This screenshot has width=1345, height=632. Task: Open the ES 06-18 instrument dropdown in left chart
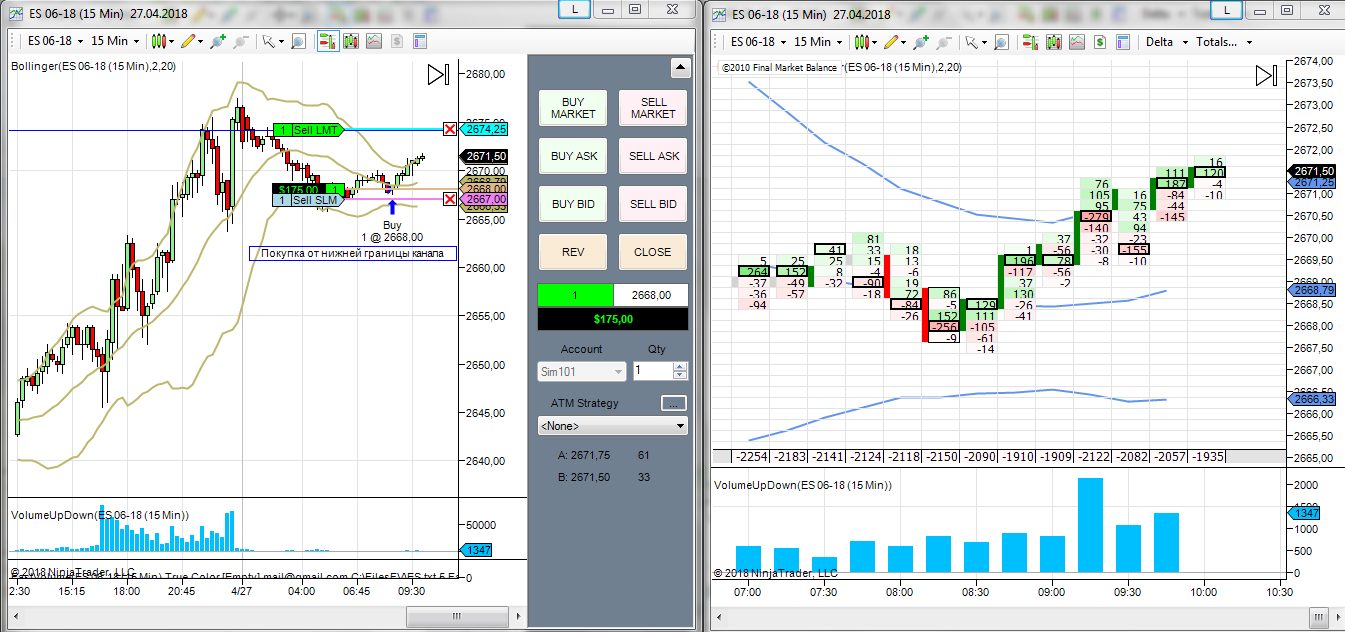coord(54,41)
